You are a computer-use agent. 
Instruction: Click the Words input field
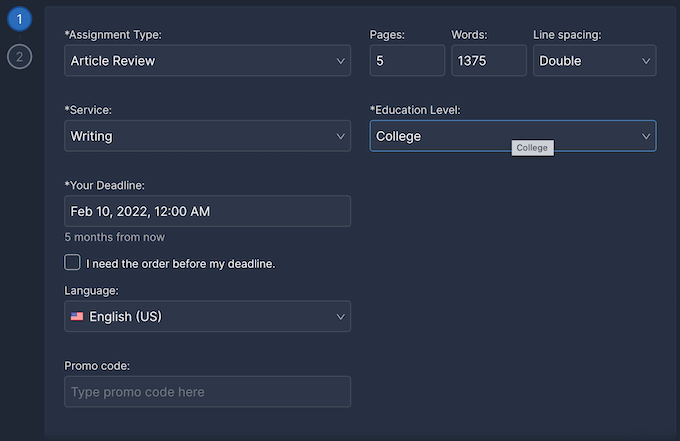click(x=488, y=61)
